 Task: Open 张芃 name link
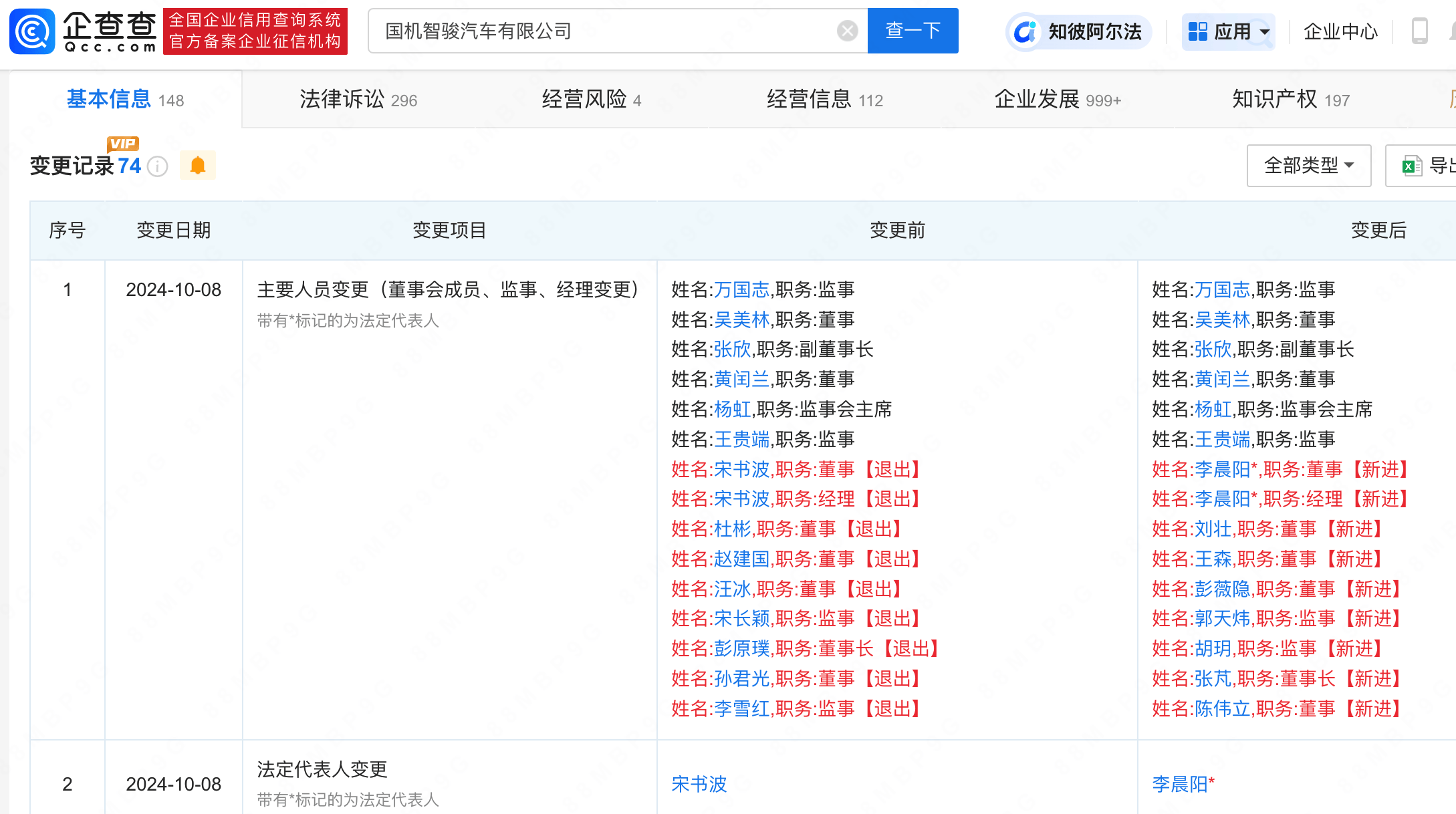pos(1213,678)
